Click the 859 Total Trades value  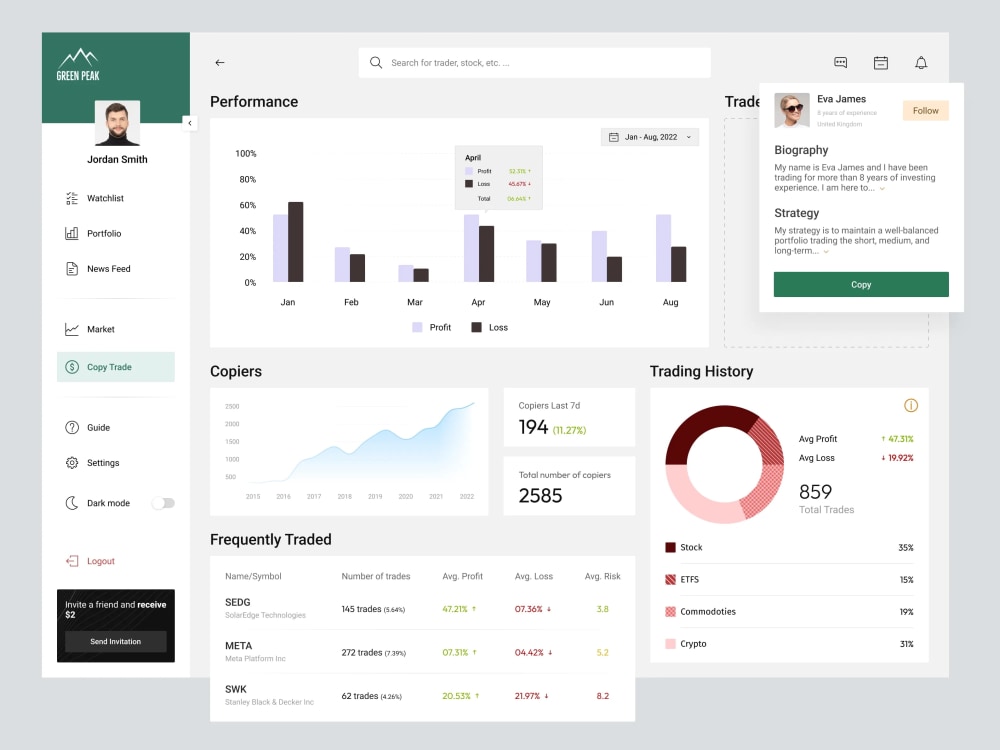[815, 492]
